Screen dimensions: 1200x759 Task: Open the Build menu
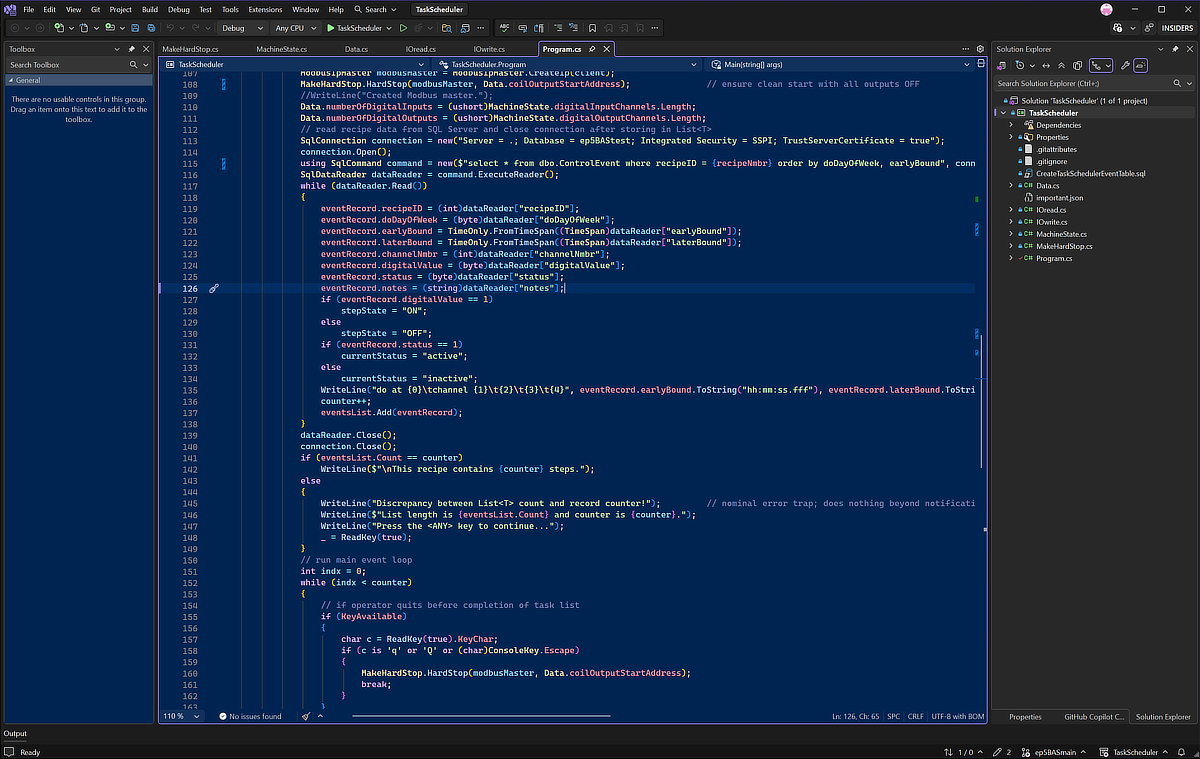click(149, 9)
